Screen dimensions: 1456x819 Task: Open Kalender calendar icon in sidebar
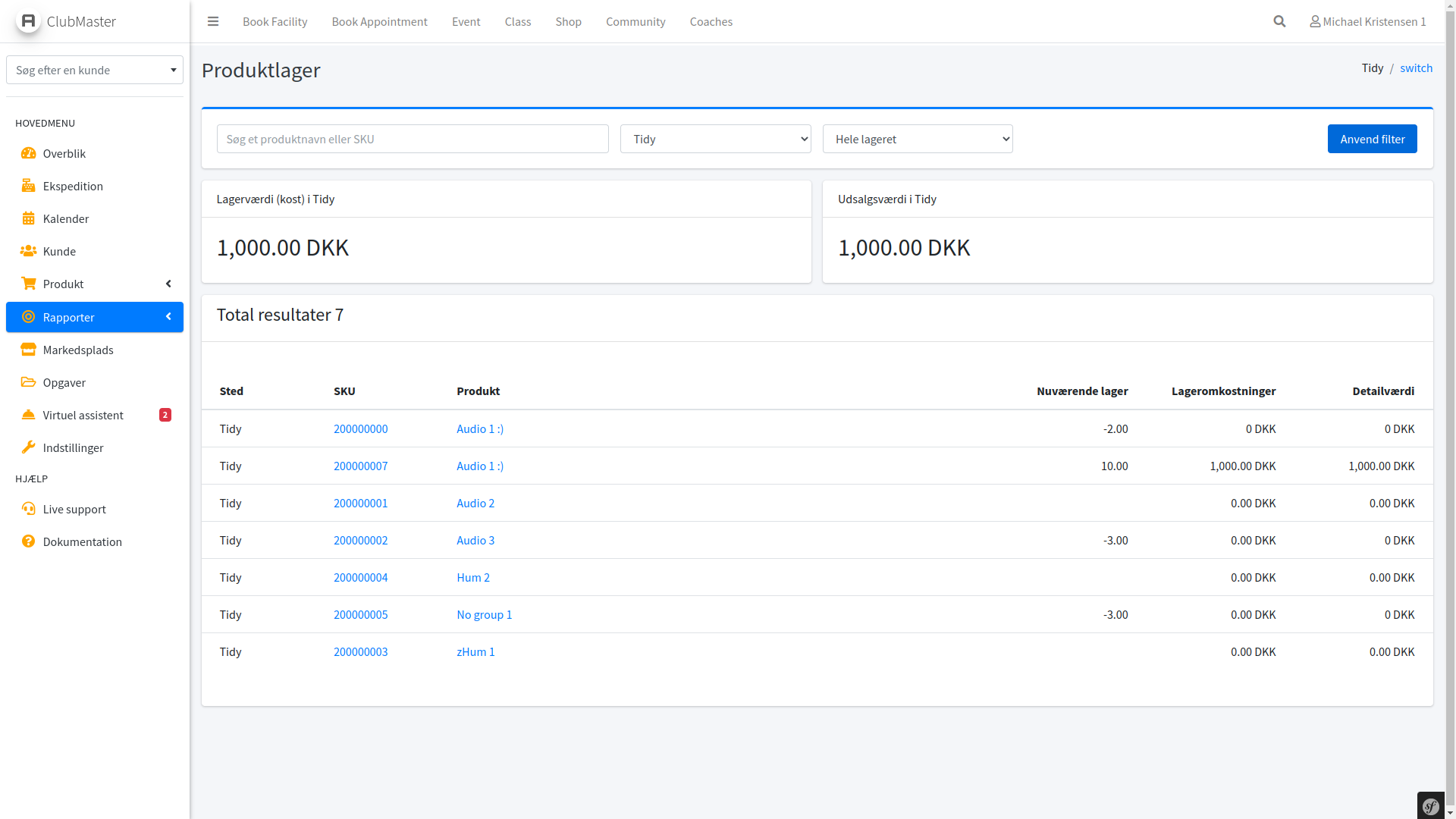tap(28, 218)
